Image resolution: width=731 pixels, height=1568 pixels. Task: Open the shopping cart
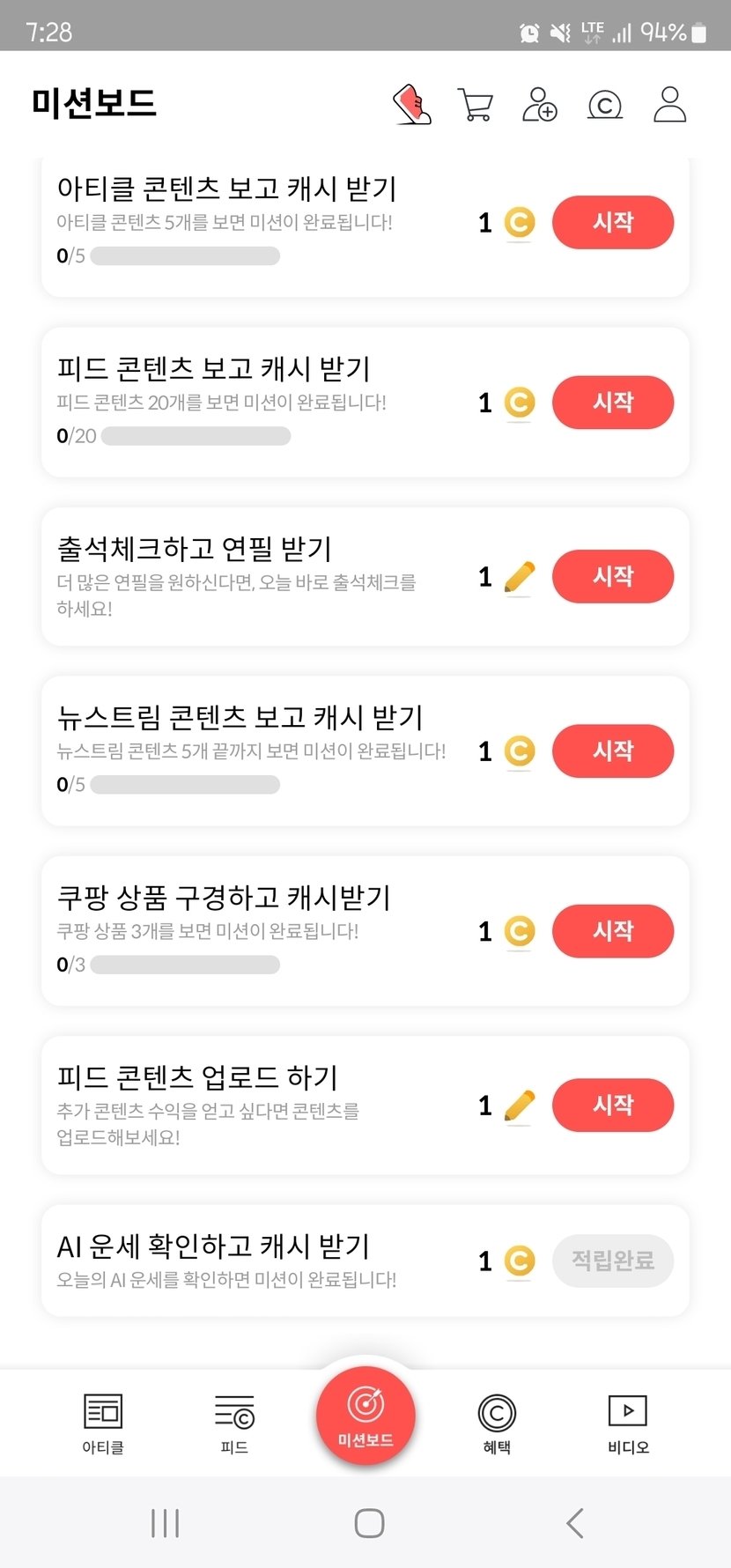pyautogui.click(x=476, y=105)
